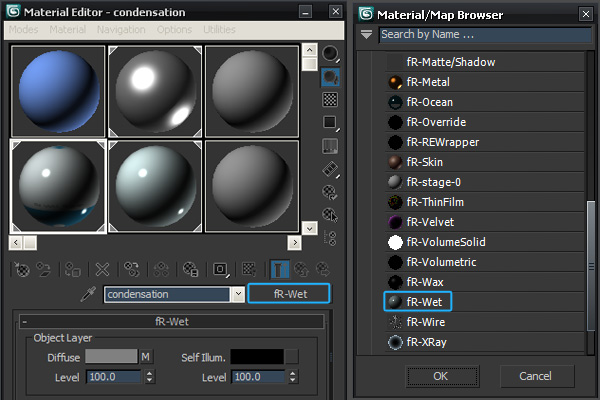Click the condensation material name field

pos(167,294)
